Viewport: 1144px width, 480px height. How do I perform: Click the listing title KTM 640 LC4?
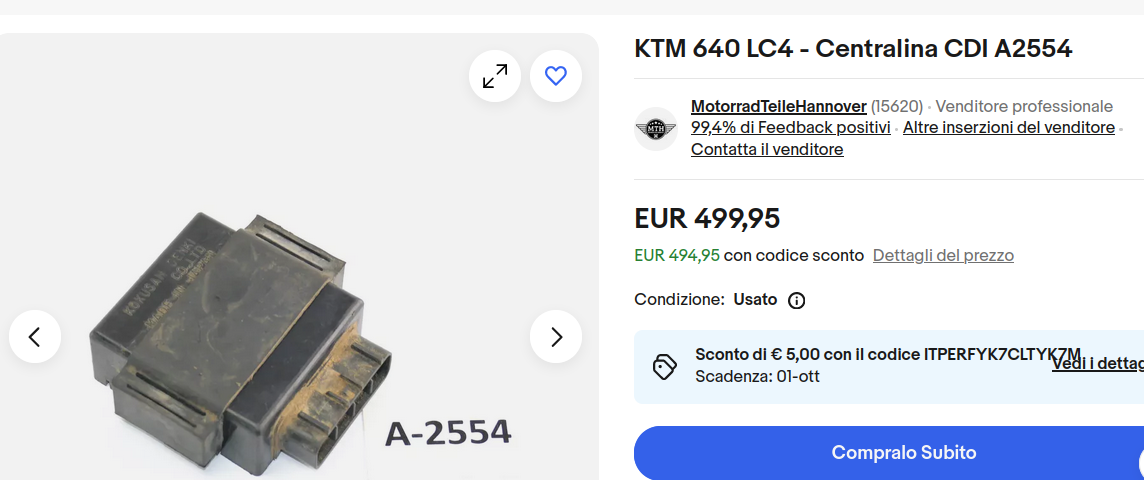pos(853,49)
